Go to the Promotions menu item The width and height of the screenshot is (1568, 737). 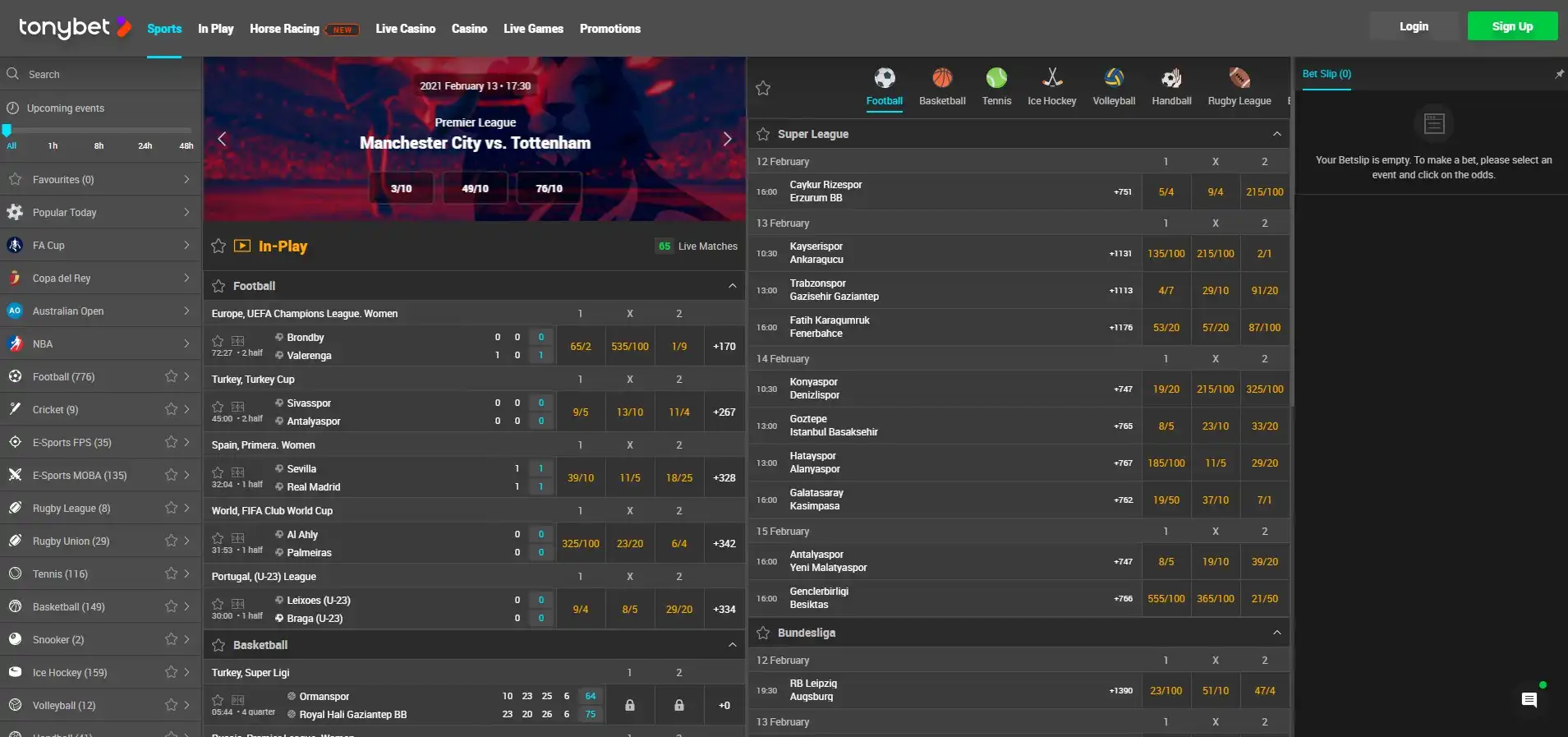point(609,29)
